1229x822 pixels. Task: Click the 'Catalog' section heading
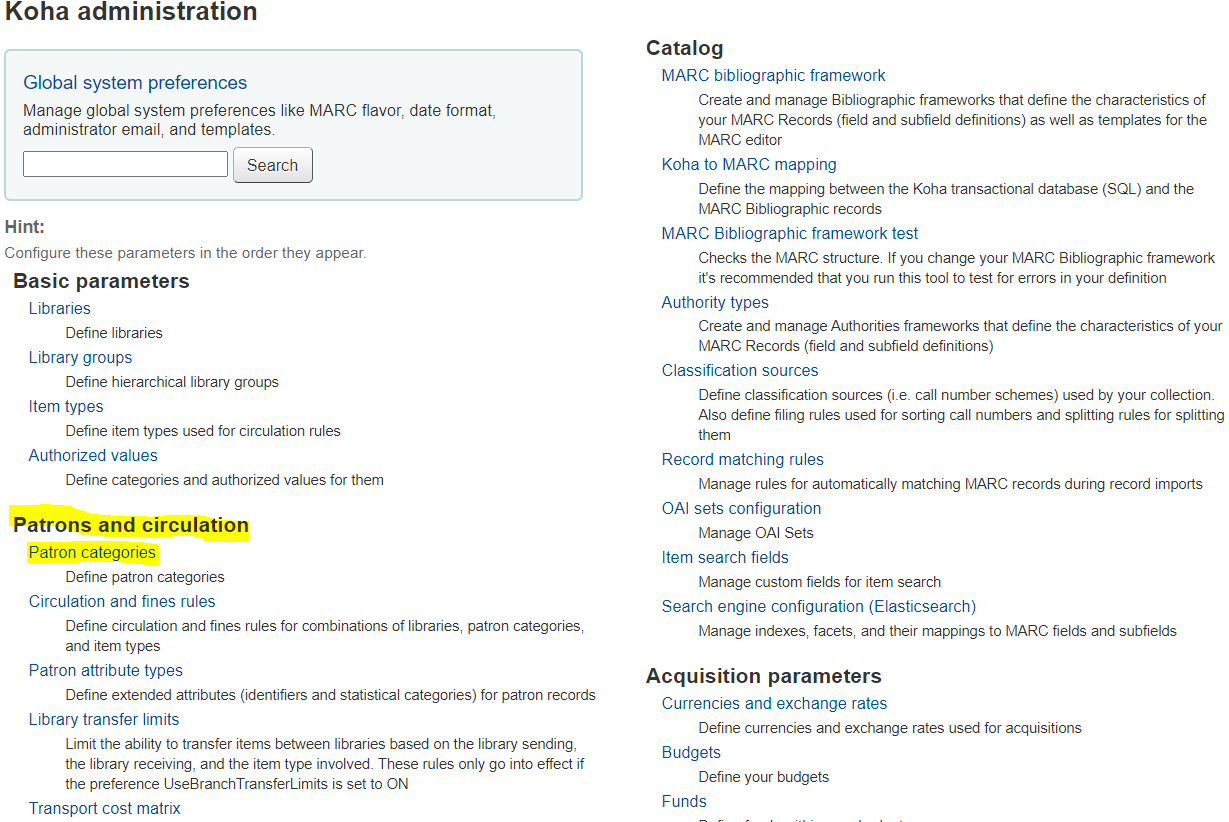tap(684, 48)
